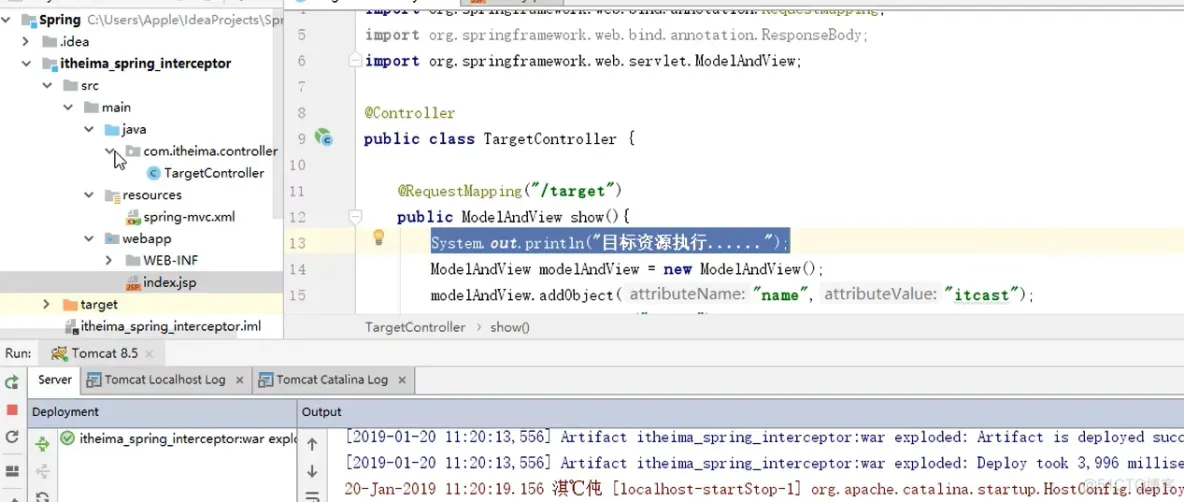Click the @RequestMapping("/target") annotation

pyautogui.click(x=510, y=189)
